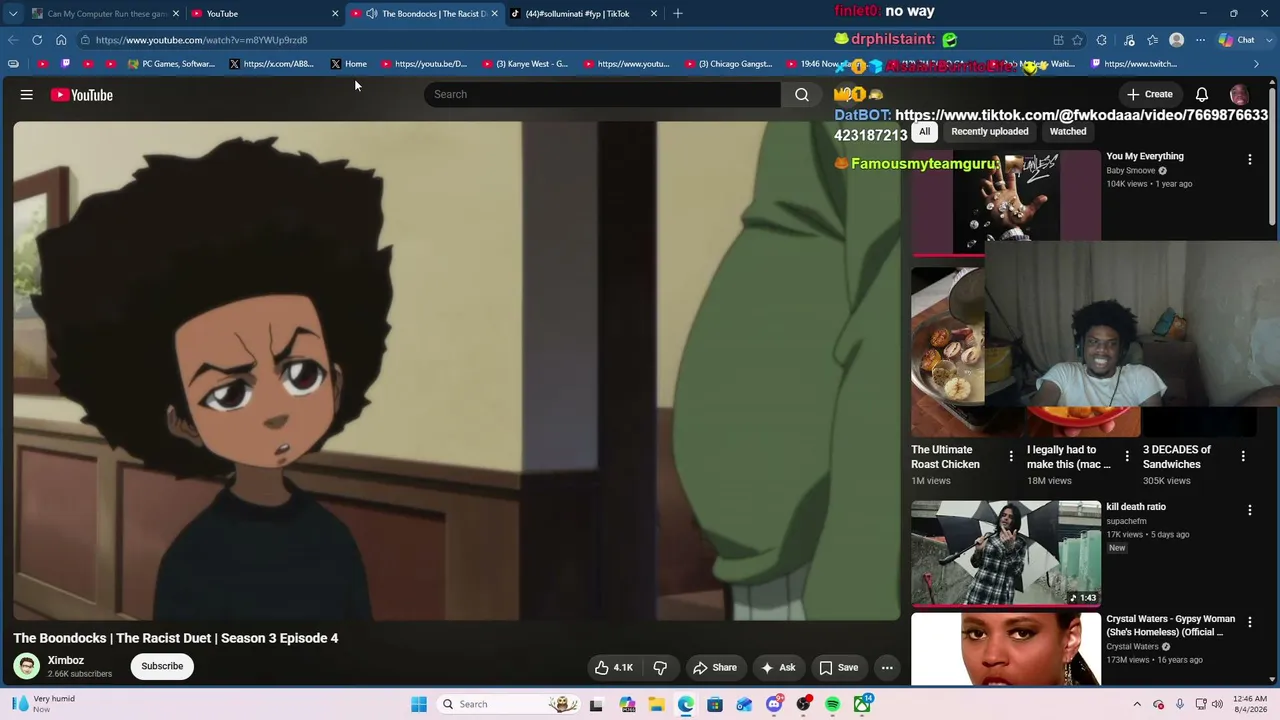Open the YouTube guide hamburger menu
The image size is (1280, 720).
[27, 95]
